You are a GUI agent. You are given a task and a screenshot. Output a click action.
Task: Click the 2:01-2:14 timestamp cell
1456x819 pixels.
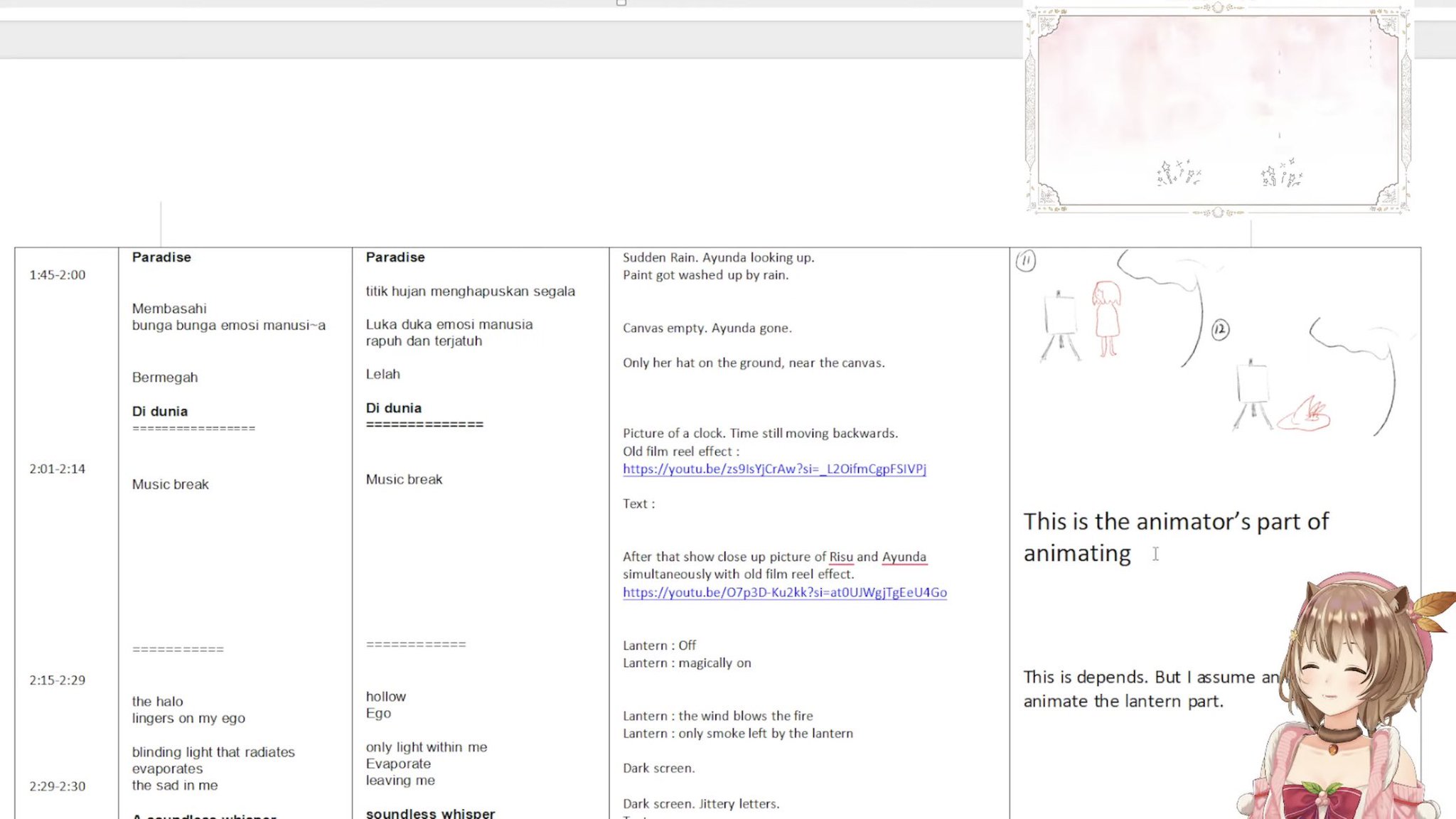click(58, 469)
